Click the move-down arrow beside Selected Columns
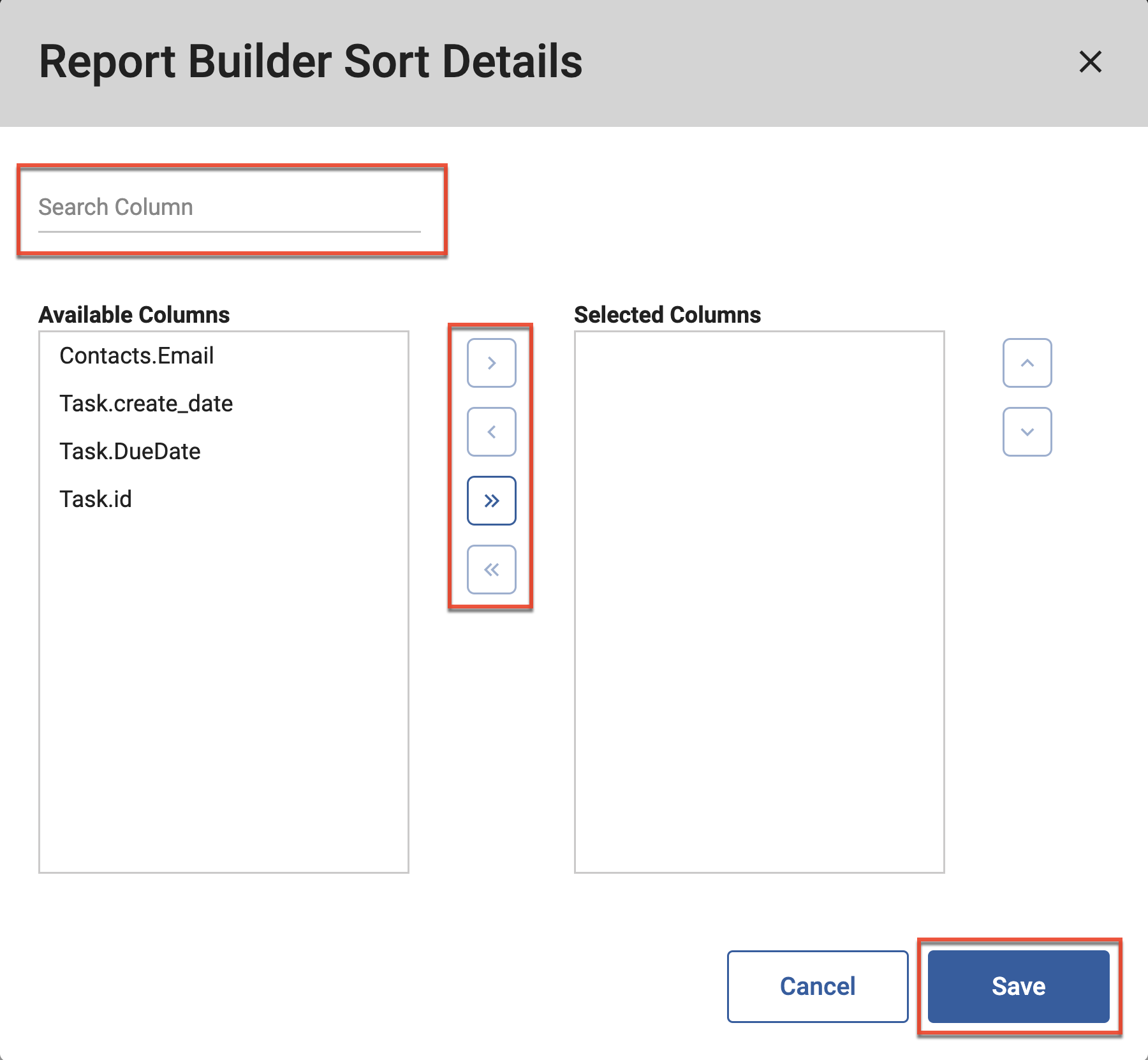 (1027, 432)
